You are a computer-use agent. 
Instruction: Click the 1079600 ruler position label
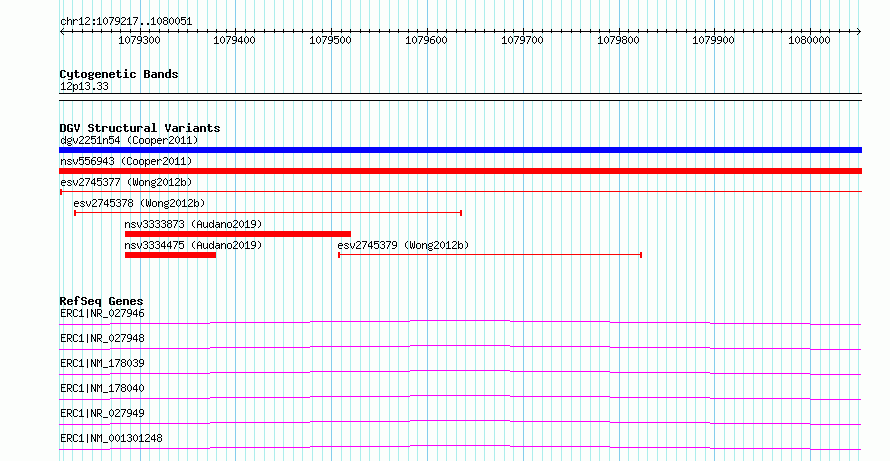tap(426, 40)
